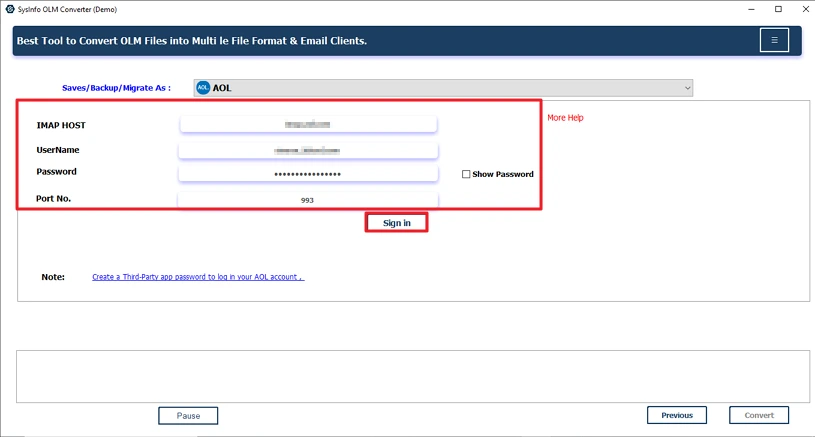Expand the Saves/Backup/Migrate As dropdown arrow
The image size is (815, 437).
[x=687, y=88]
